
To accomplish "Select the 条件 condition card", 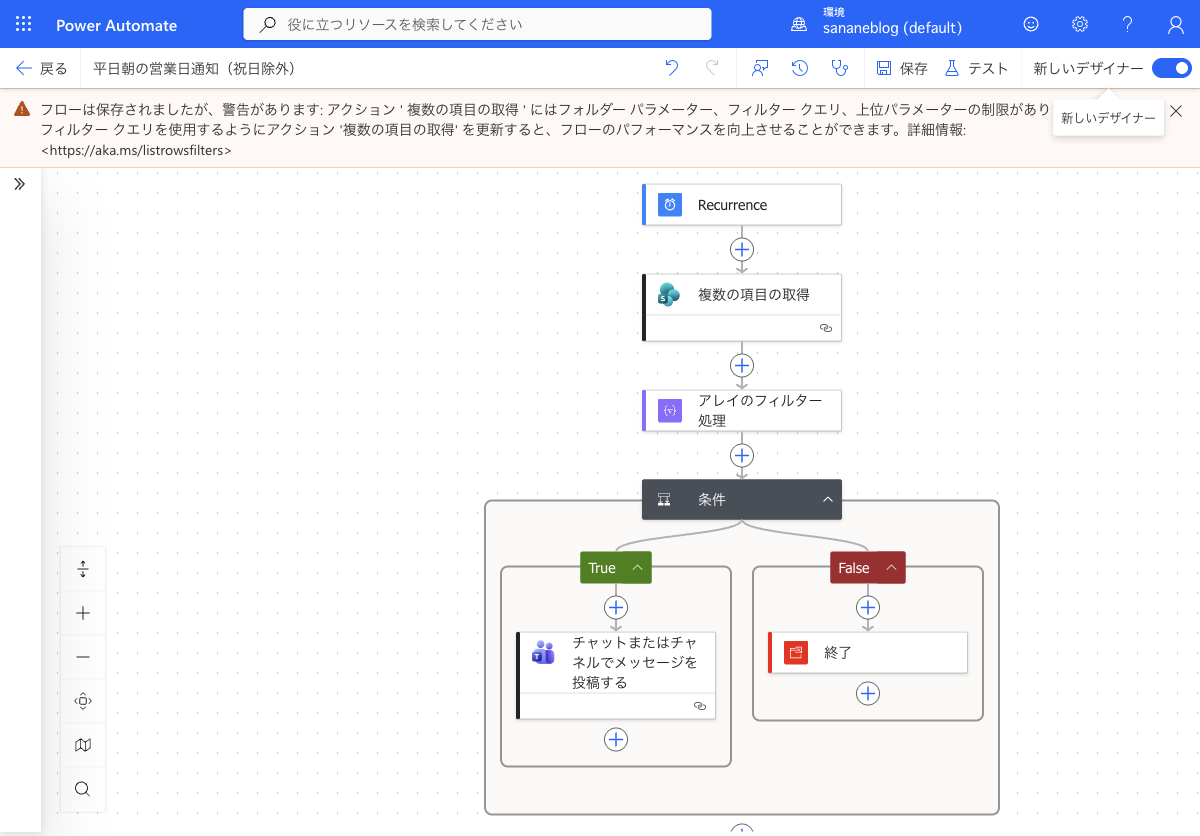I will [742, 500].
